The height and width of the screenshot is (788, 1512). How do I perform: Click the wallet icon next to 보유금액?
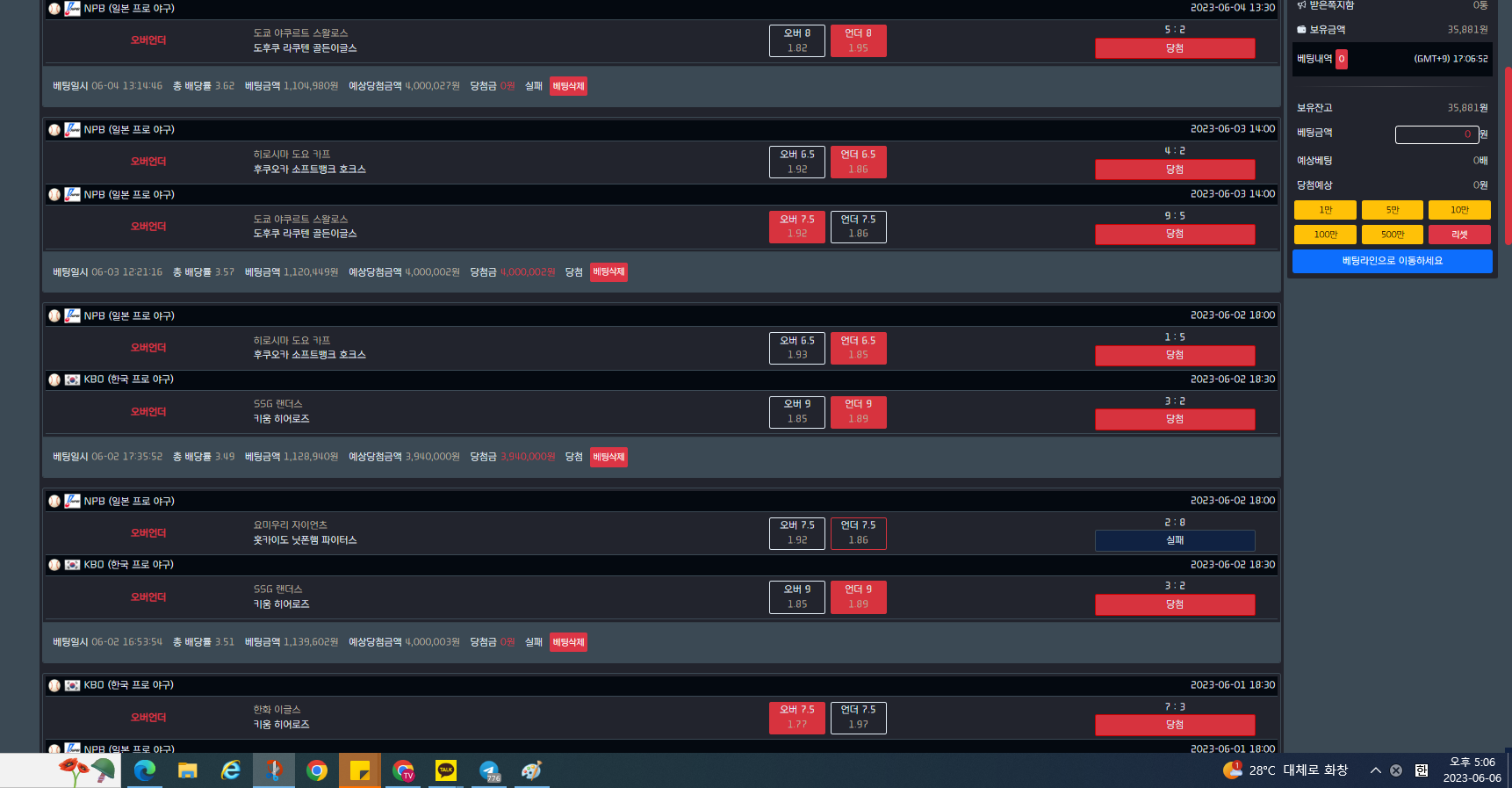pyautogui.click(x=1301, y=30)
